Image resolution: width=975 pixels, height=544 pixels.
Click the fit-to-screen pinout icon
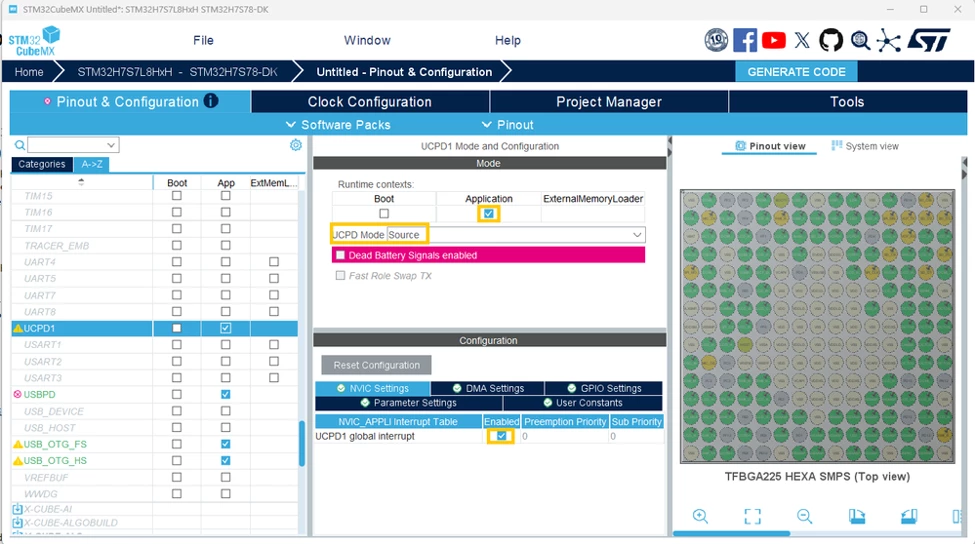click(752, 516)
